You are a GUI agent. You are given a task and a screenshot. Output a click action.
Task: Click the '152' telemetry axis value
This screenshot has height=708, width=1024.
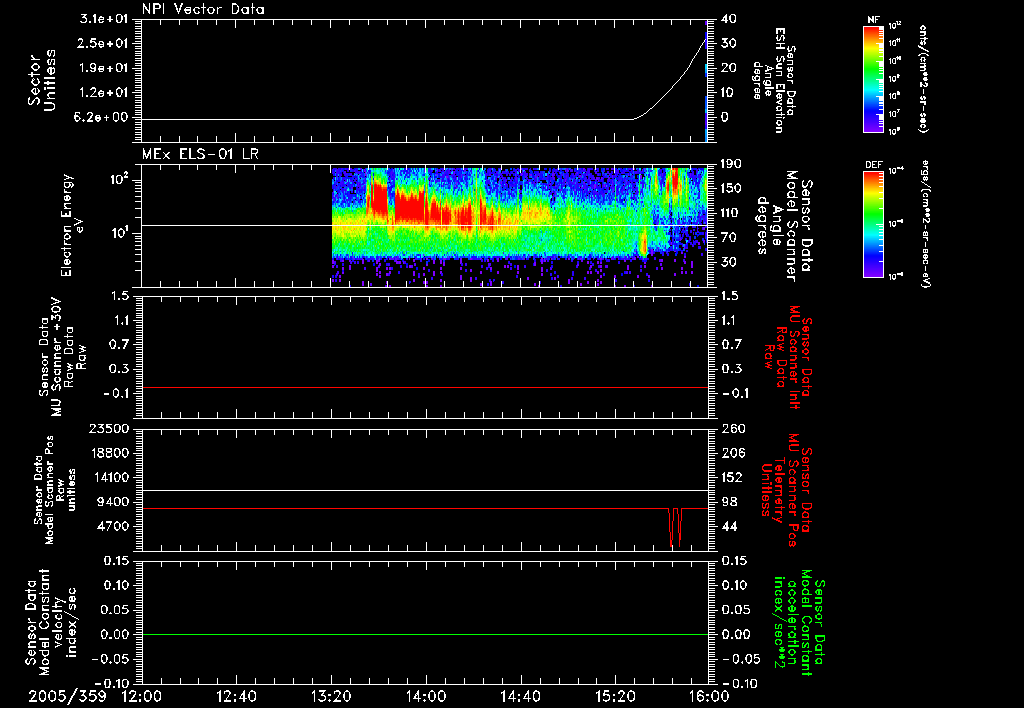point(733,477)
